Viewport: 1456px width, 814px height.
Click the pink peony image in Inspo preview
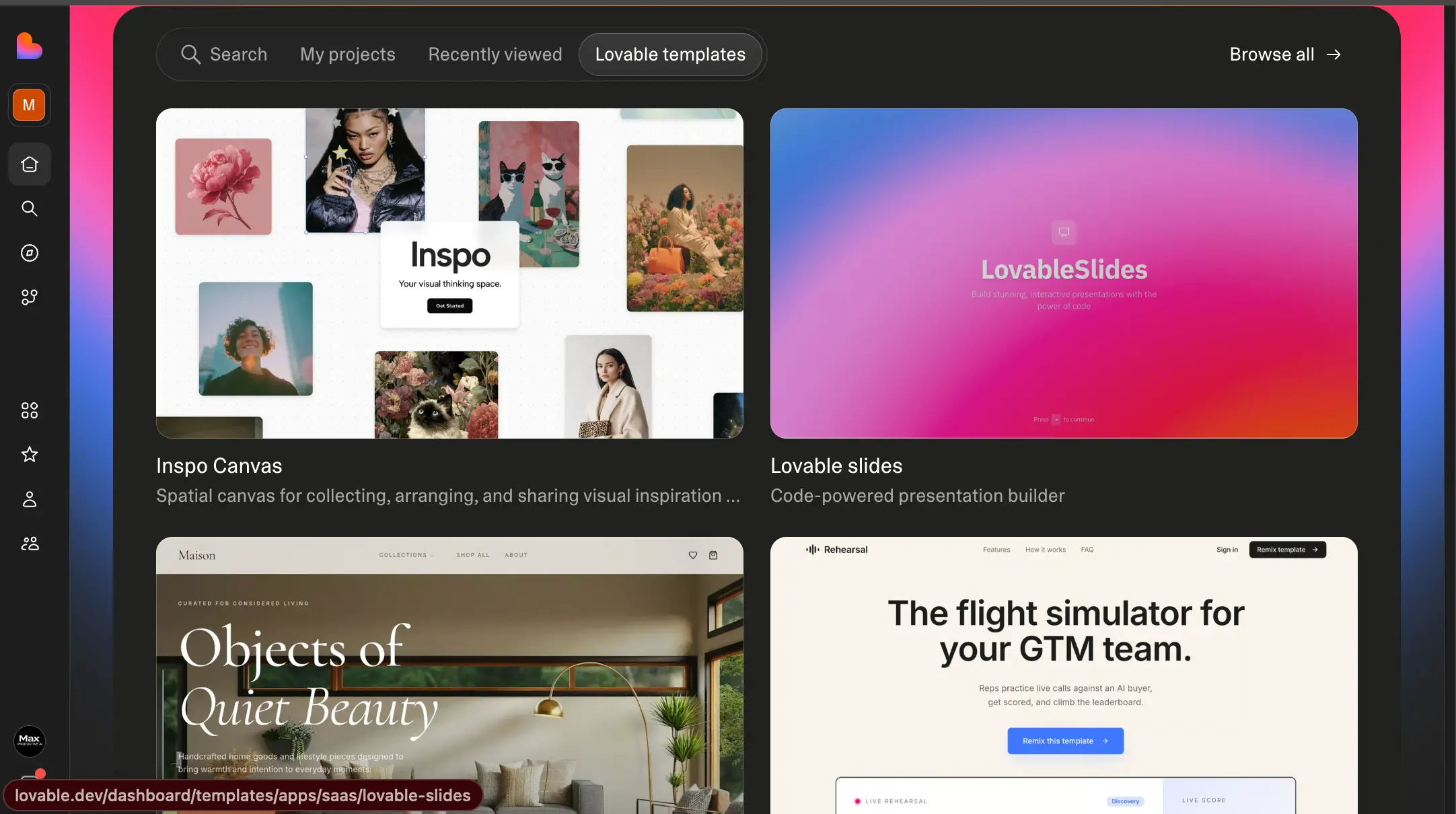click(223, 186)
